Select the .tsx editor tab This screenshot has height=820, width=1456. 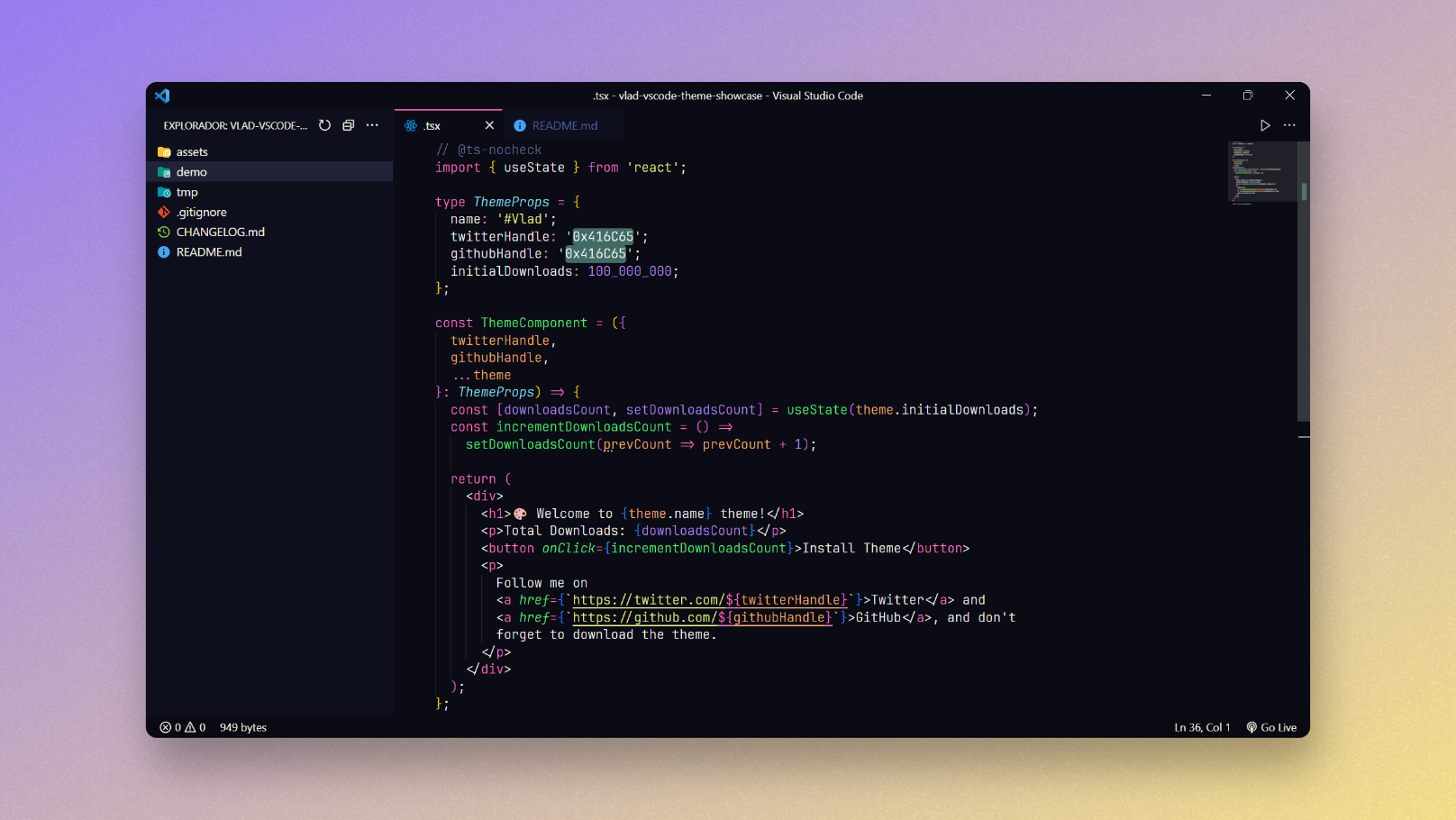click(x=448, y=125)
